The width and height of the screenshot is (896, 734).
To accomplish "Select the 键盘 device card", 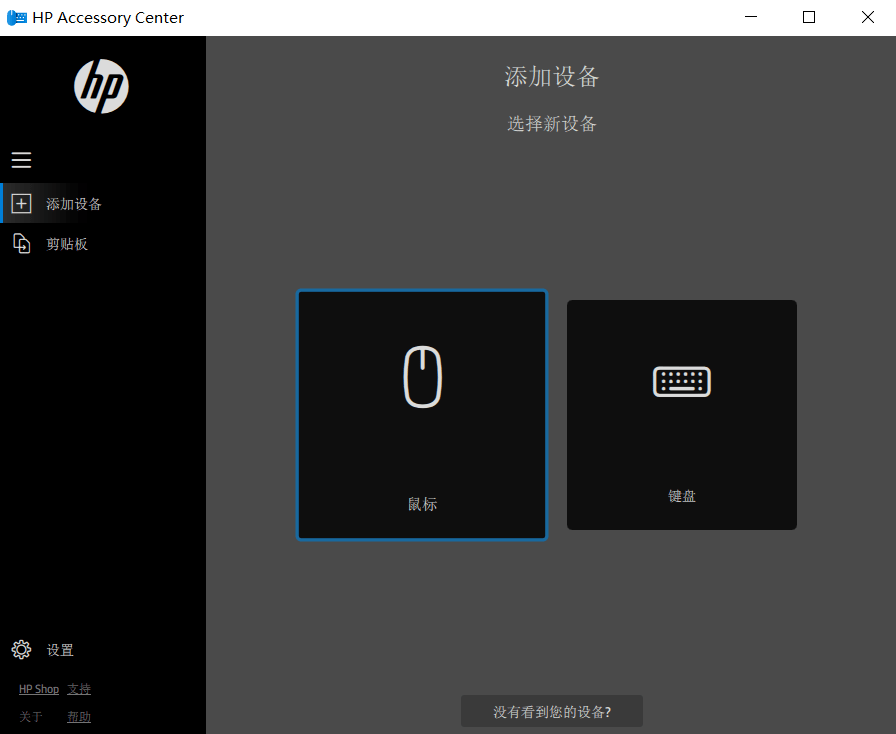I will (x=681, y=415).
